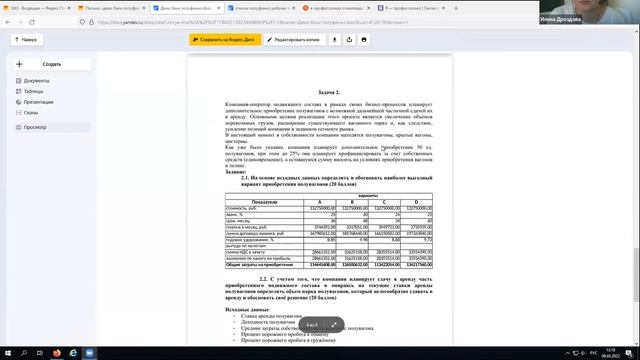This screenshot has width=640, height=360.
Task: Click the browser Reload icon
Action: (32, 22)
